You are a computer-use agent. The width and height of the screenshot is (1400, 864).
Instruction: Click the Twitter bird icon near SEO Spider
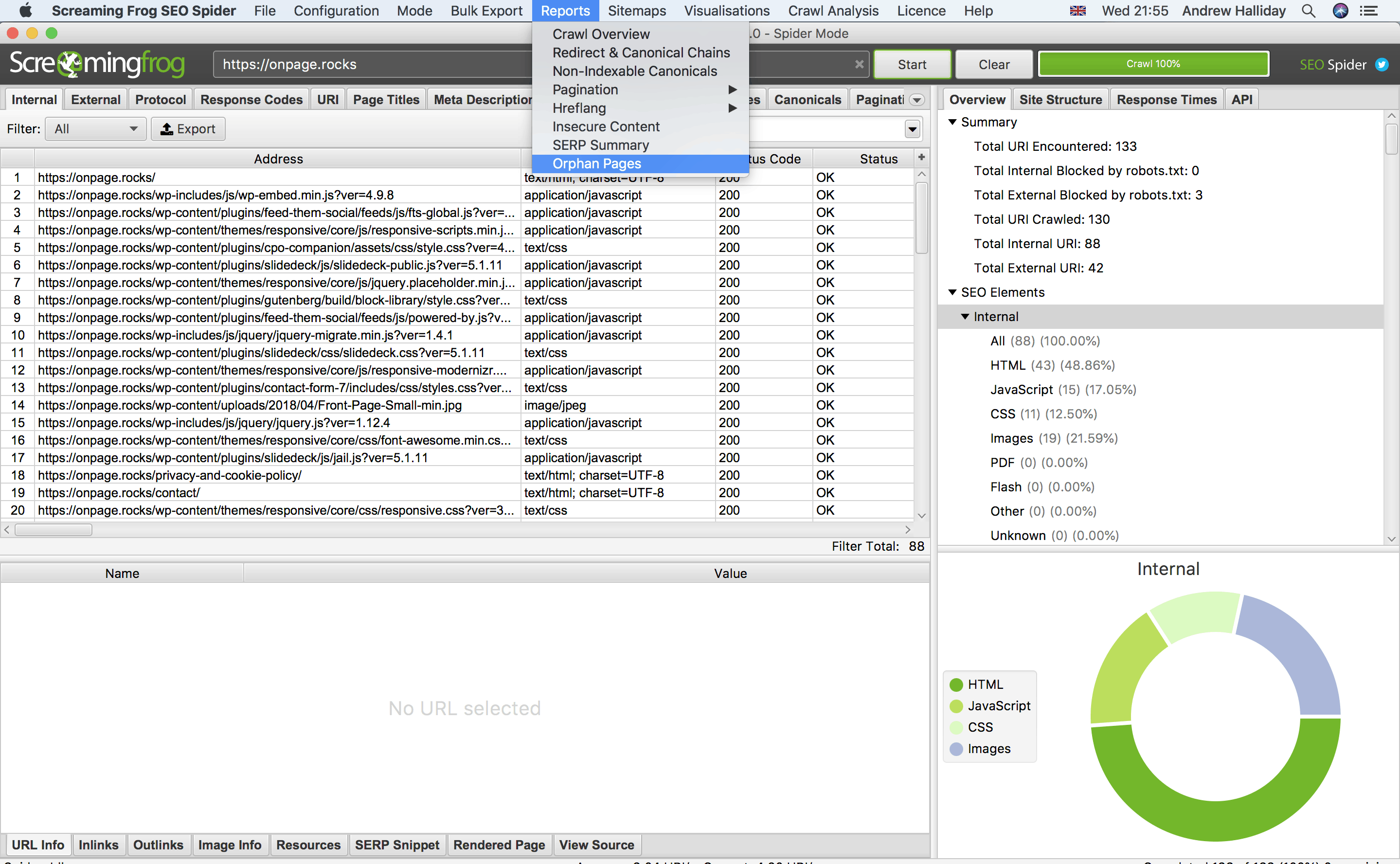point(1382,65)
